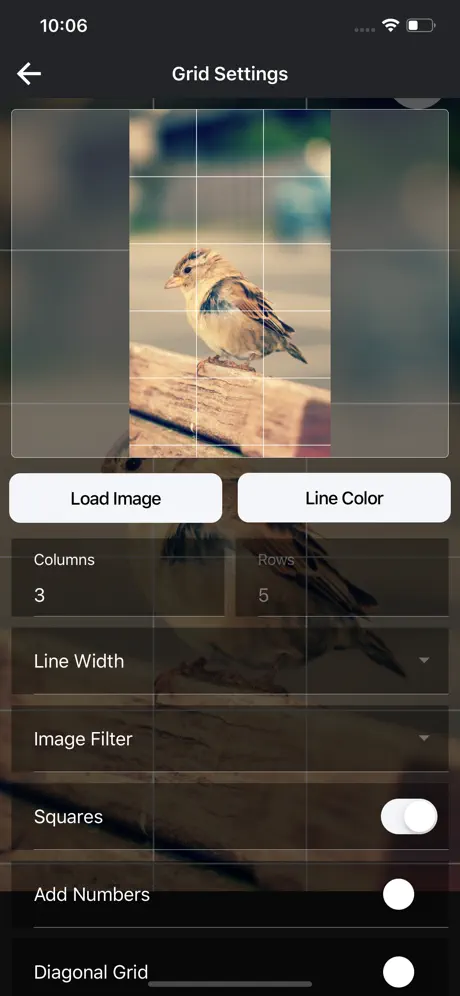The image size is (460, 996).
Task: Tap the clock in status bar
Action: coord(64,25)
